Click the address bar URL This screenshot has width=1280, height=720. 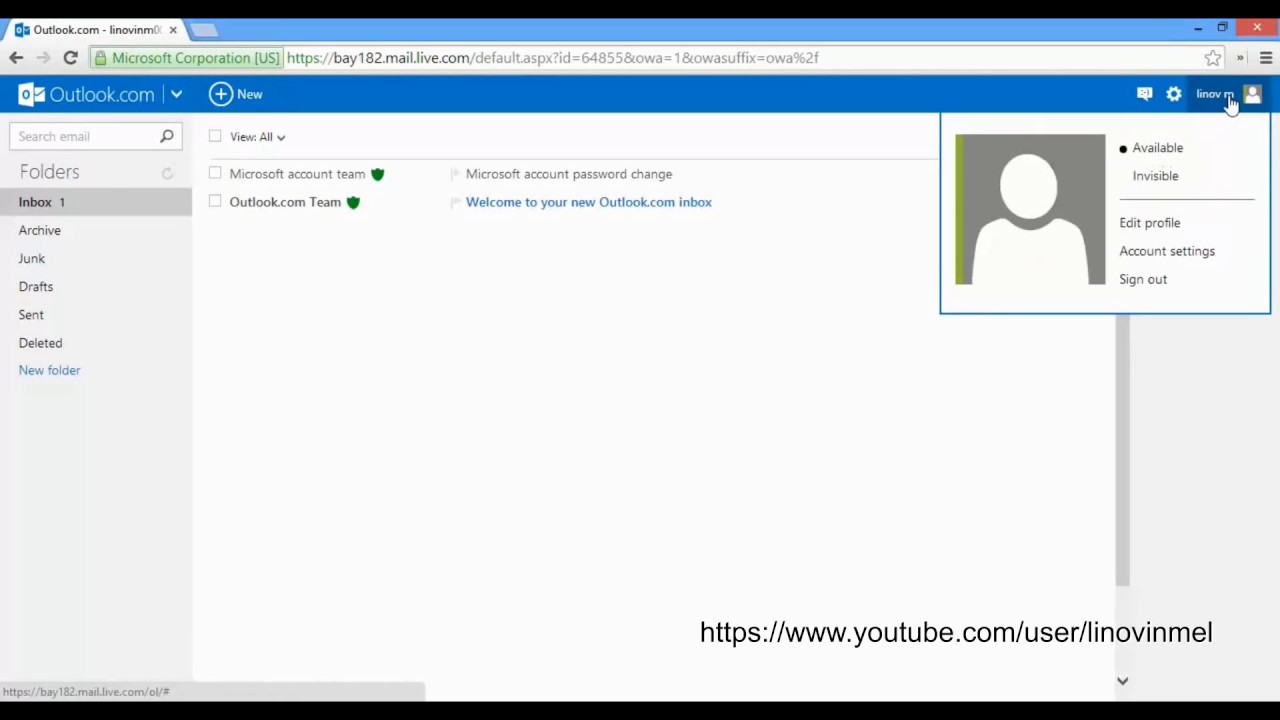(x=552, y=58)
